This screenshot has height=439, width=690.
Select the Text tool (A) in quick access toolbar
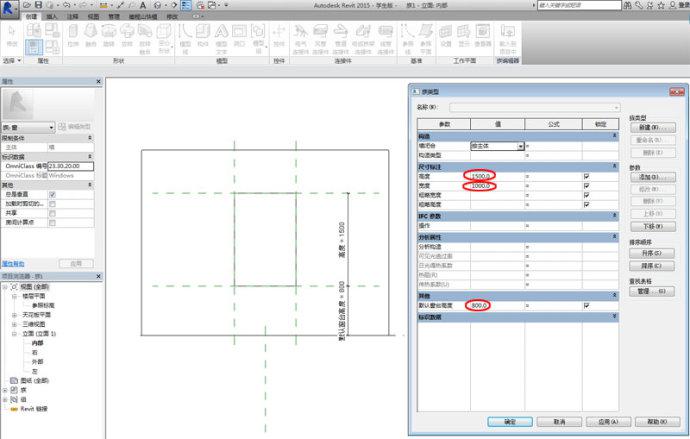[x=144, y=5]
